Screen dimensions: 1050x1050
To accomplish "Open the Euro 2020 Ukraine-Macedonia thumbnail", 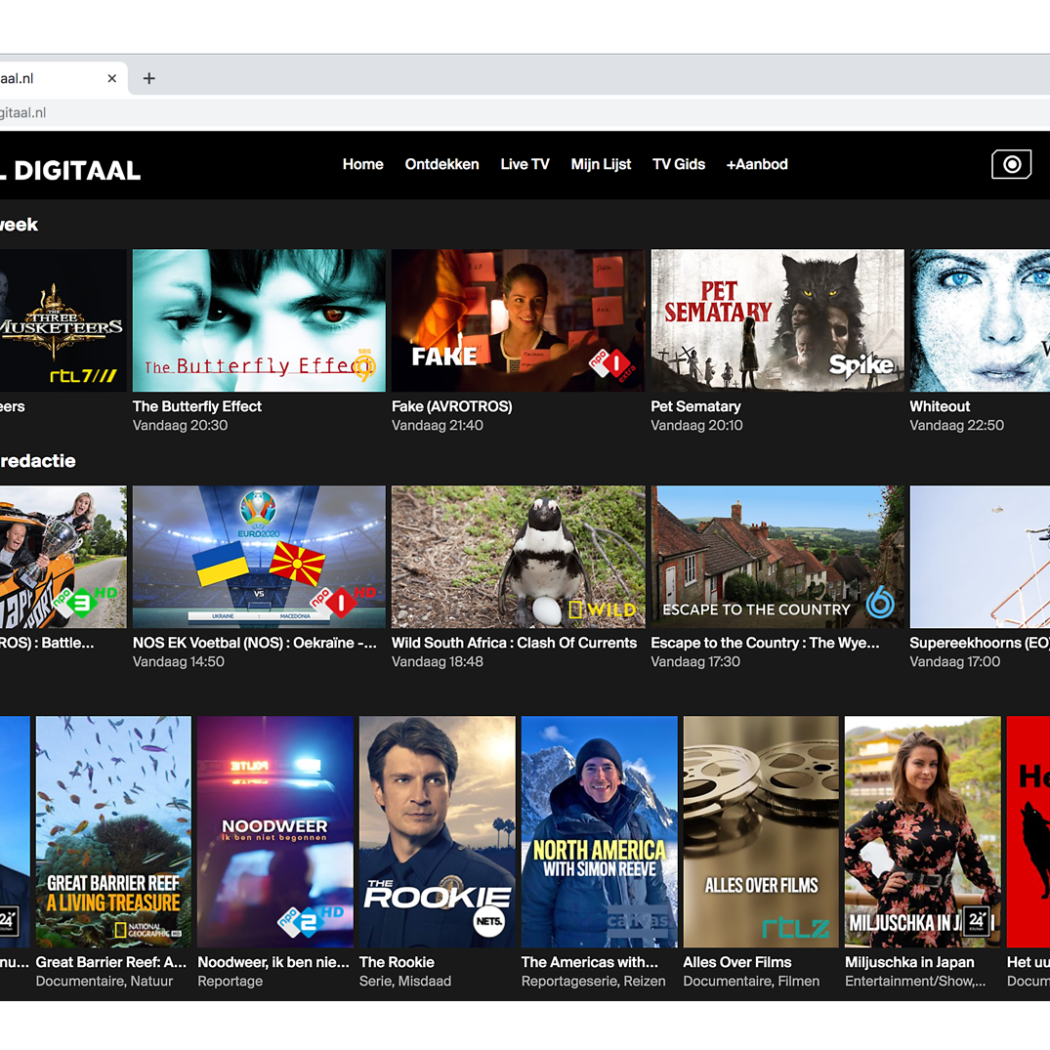I will click(x=259, y=556).
